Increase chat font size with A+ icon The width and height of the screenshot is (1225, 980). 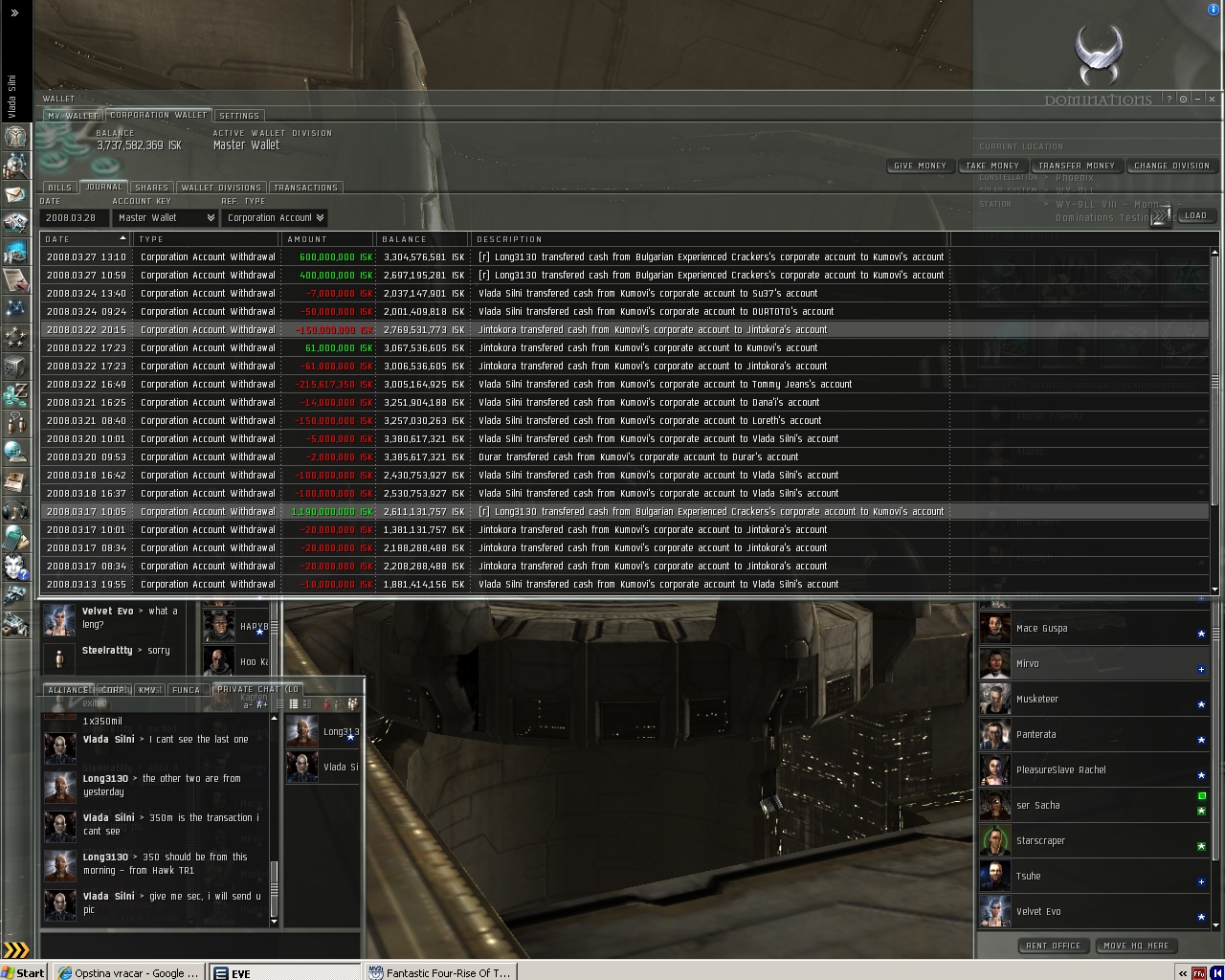coord(263,704)
